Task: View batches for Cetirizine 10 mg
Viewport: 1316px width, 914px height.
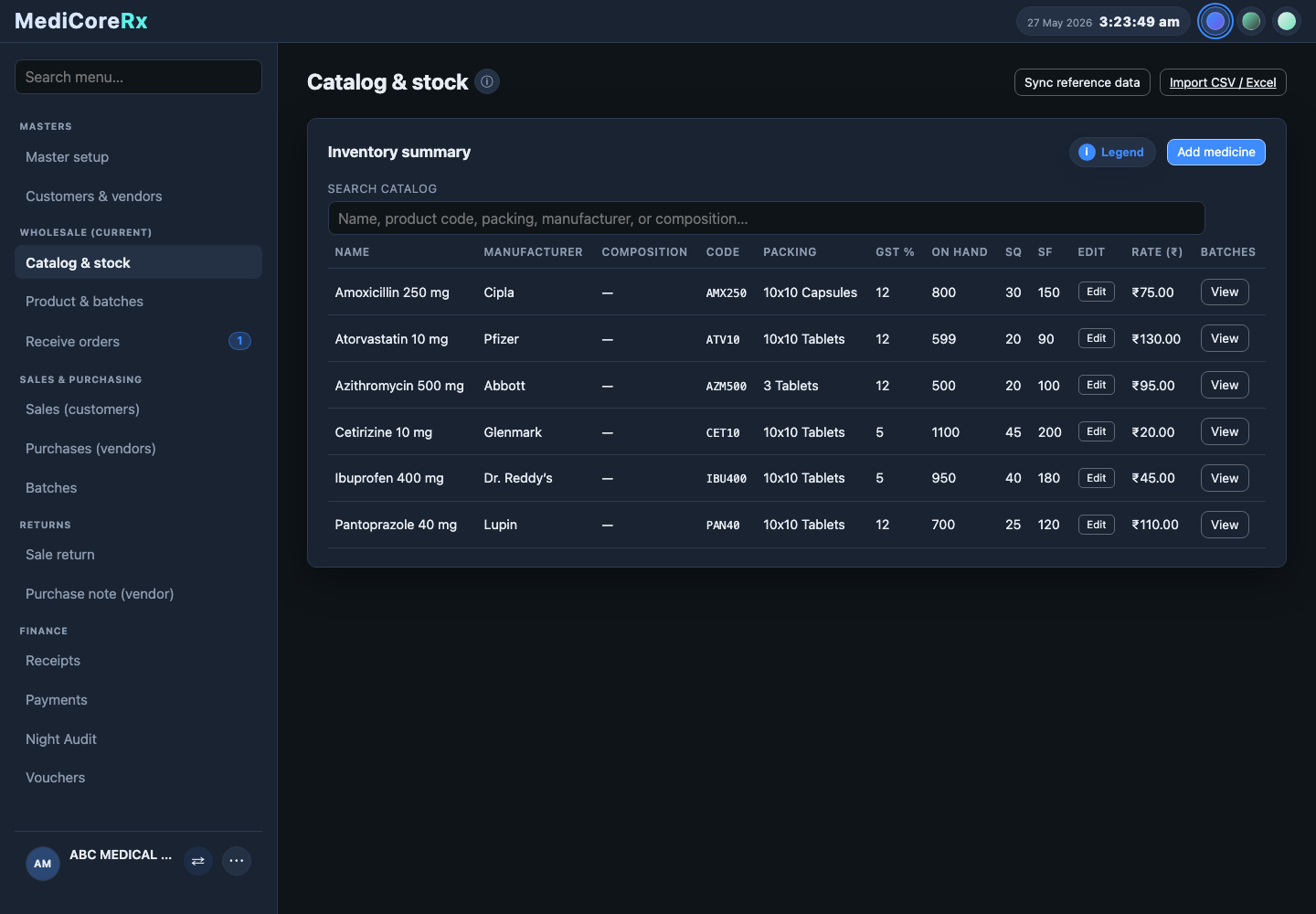Action: [1225, 431]
